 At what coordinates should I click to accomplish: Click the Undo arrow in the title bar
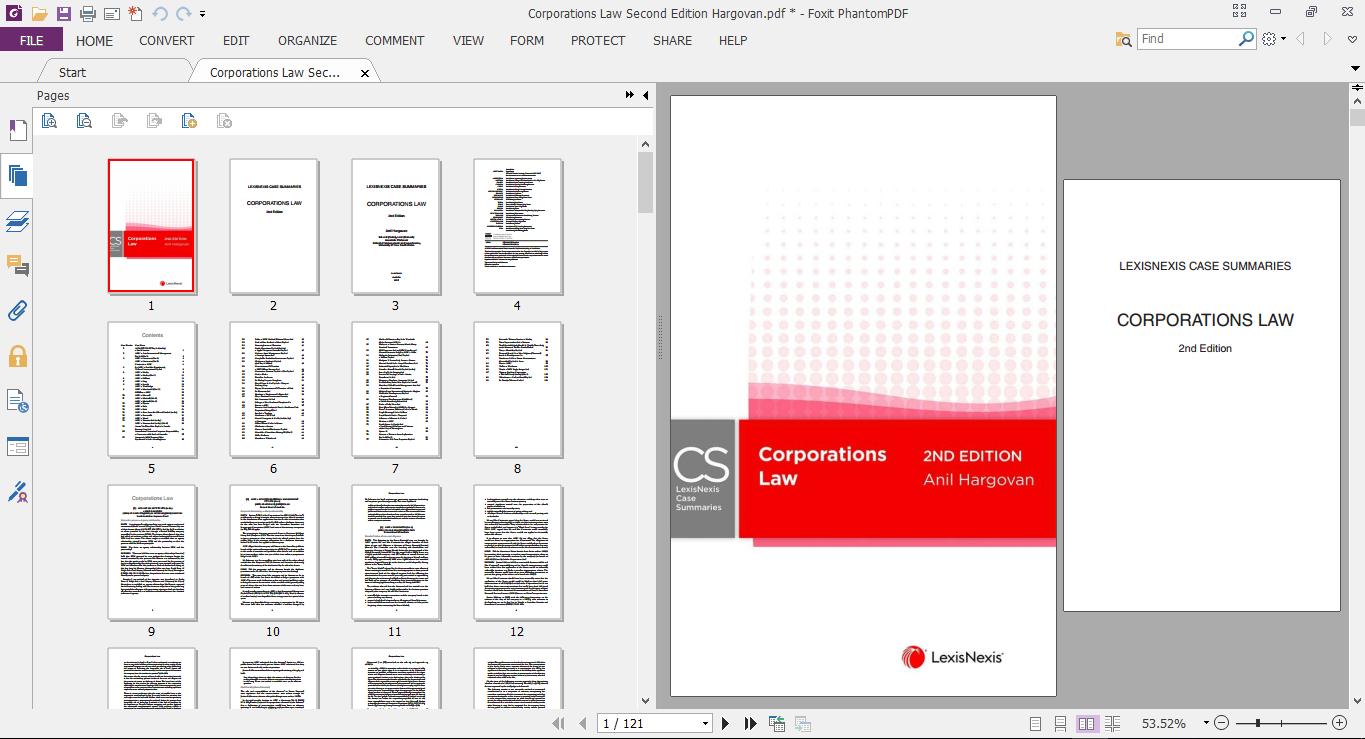pyautogui.click(x=160, y=14)
